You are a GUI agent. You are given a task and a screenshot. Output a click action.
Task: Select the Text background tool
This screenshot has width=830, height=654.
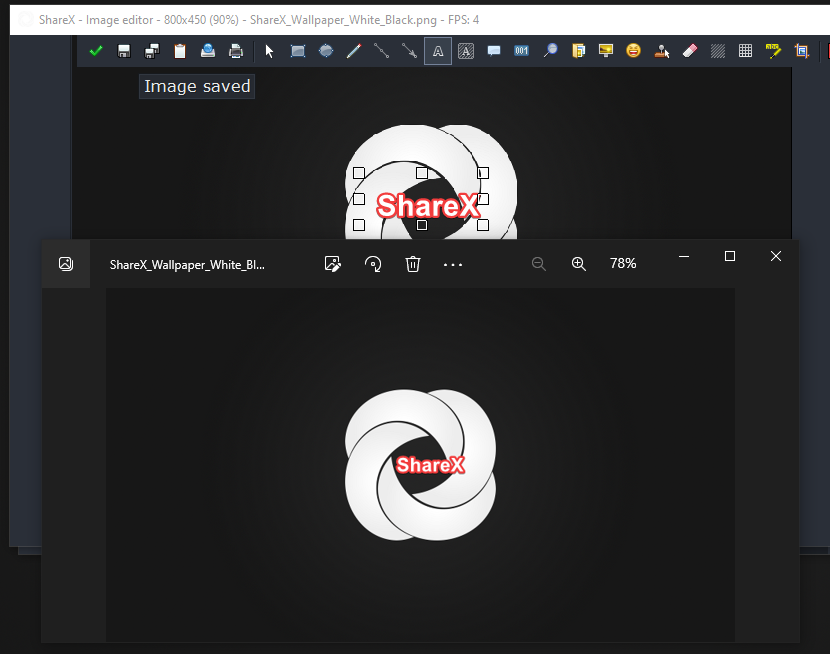coord(466,51)
